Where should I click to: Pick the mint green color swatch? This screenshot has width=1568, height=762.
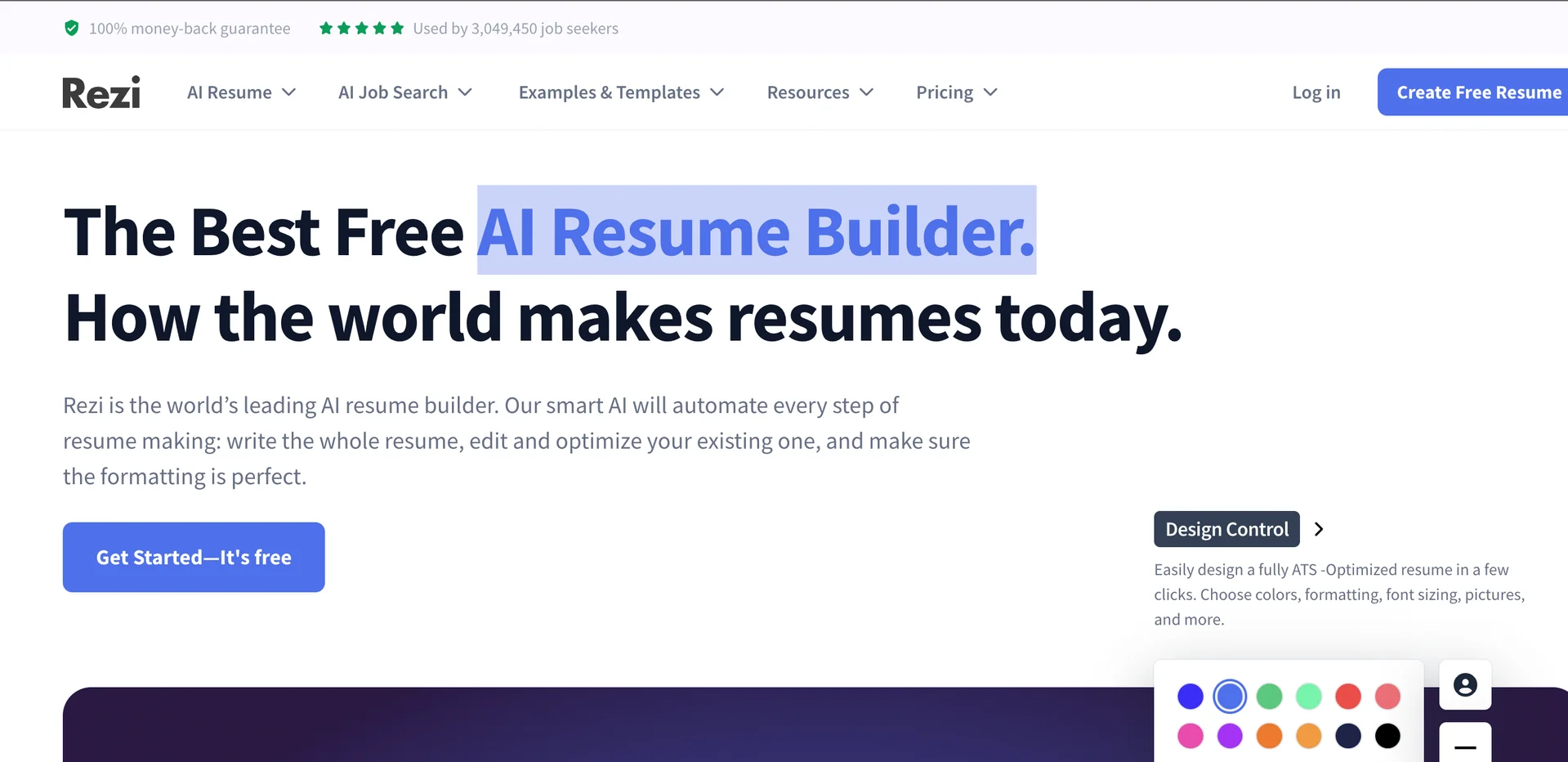click(x=1308, y=697)
